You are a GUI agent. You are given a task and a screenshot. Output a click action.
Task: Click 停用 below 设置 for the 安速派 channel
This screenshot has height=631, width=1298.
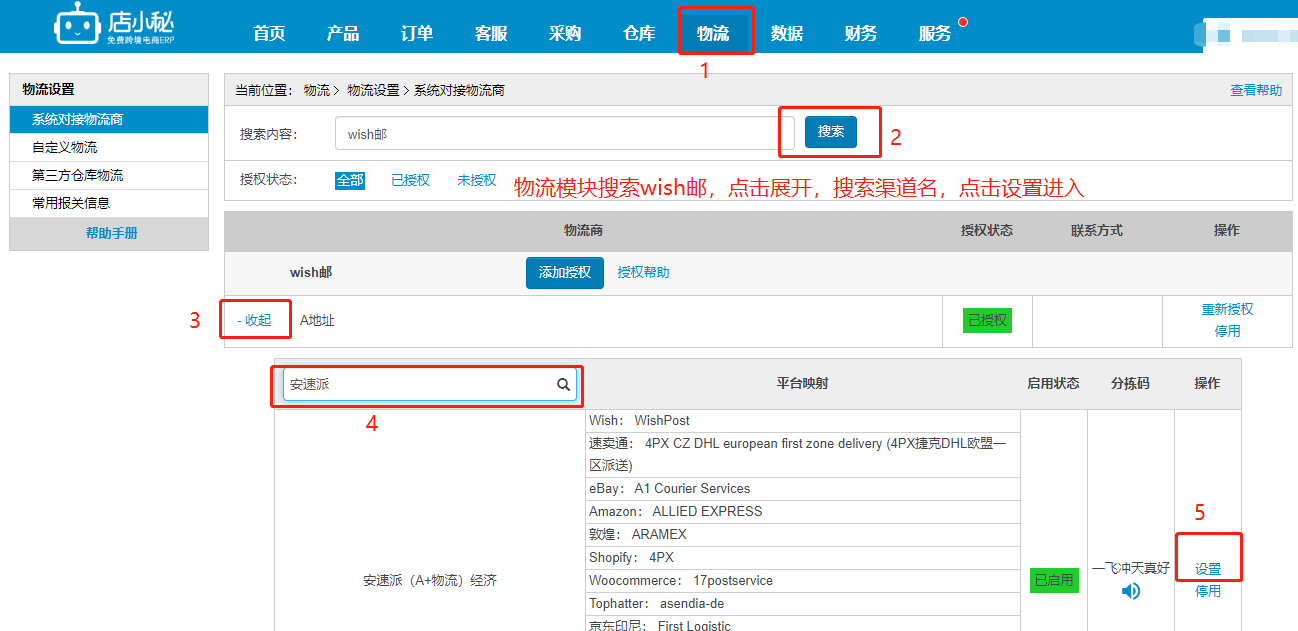pyautogui.click(x=1208, y=591)
